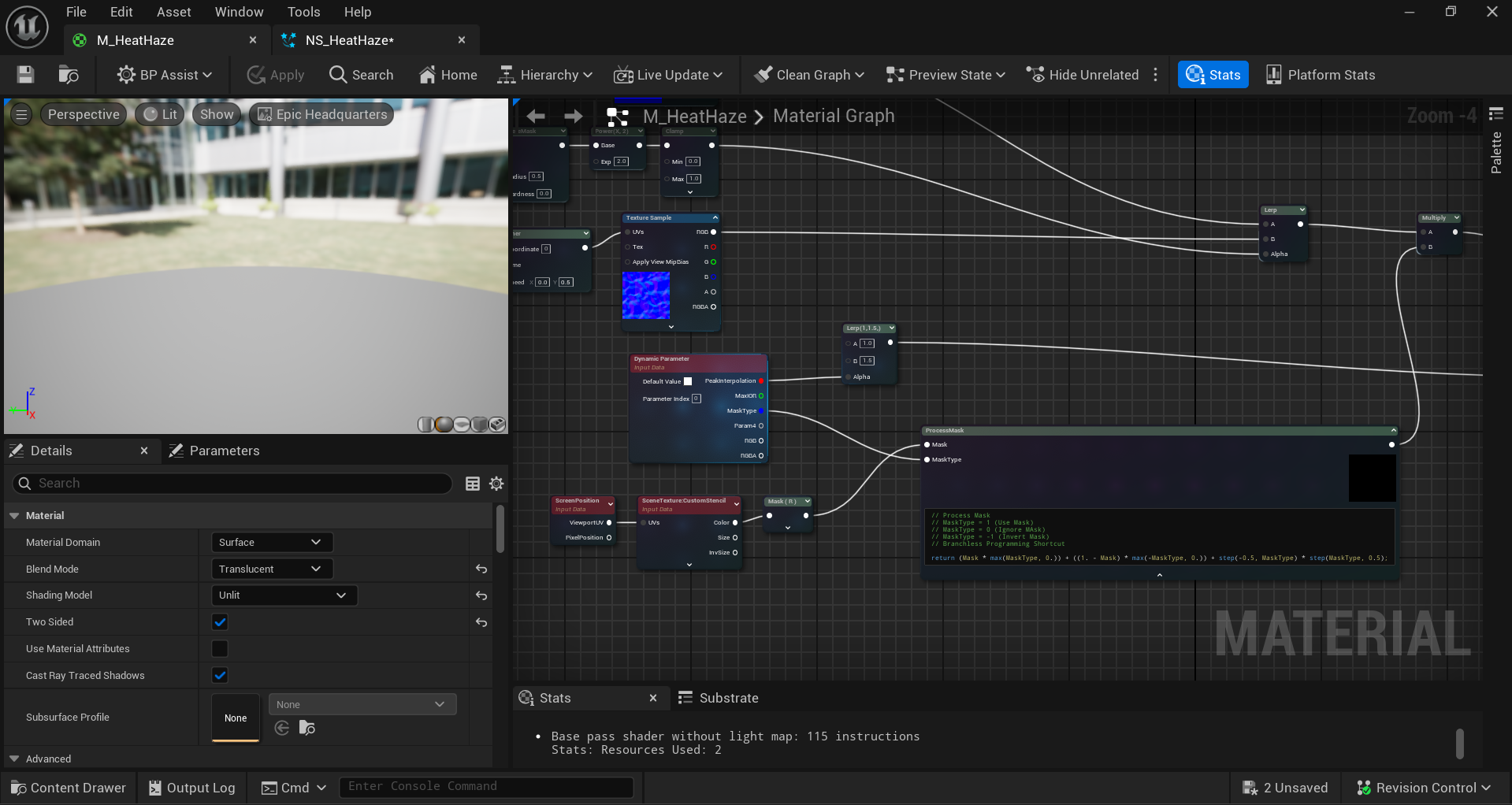Screen dimensions: 1512x805
Task: Click the console command input field
Action: 486,786
